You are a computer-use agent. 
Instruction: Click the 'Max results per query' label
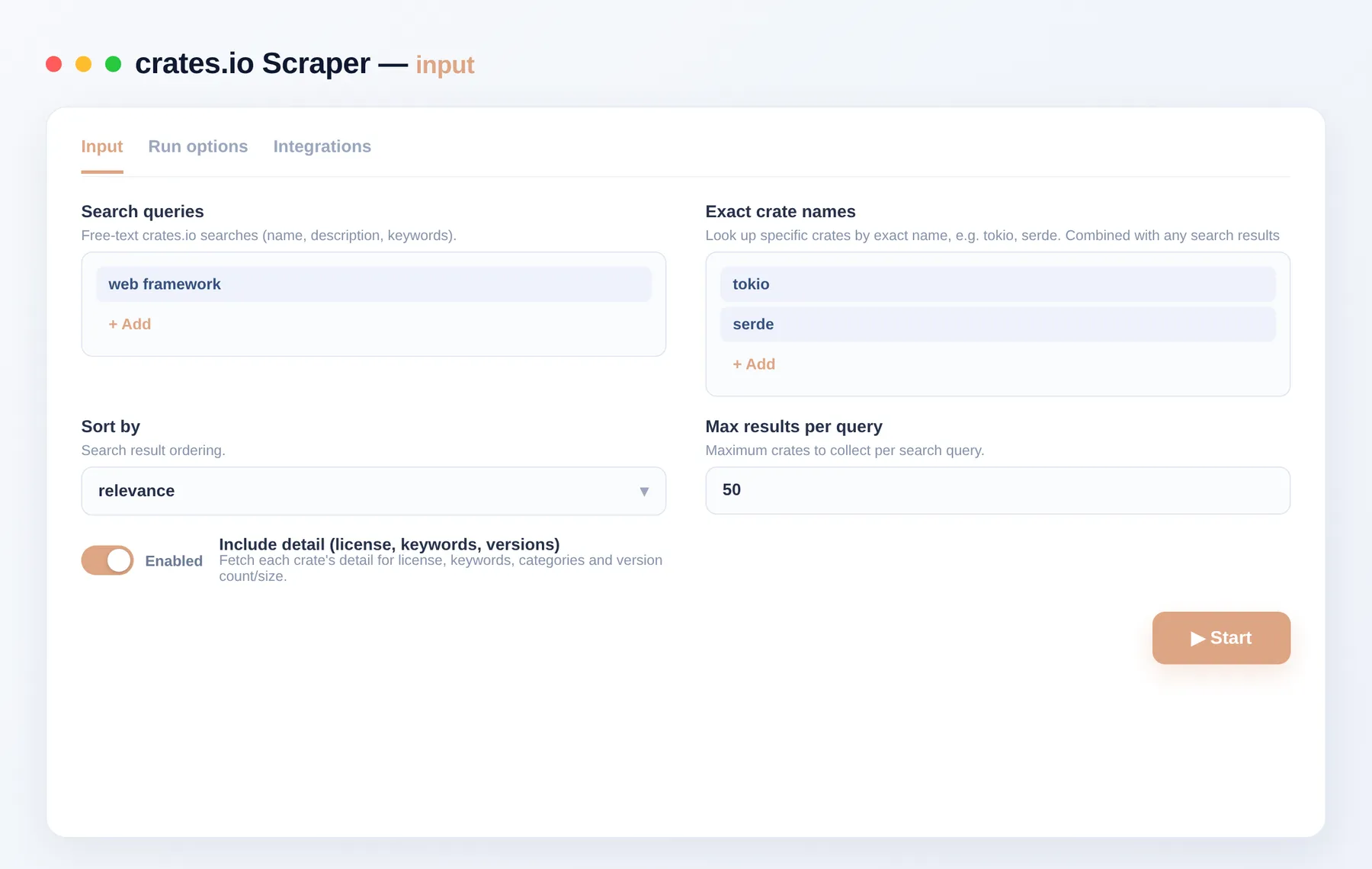point(794,427)
